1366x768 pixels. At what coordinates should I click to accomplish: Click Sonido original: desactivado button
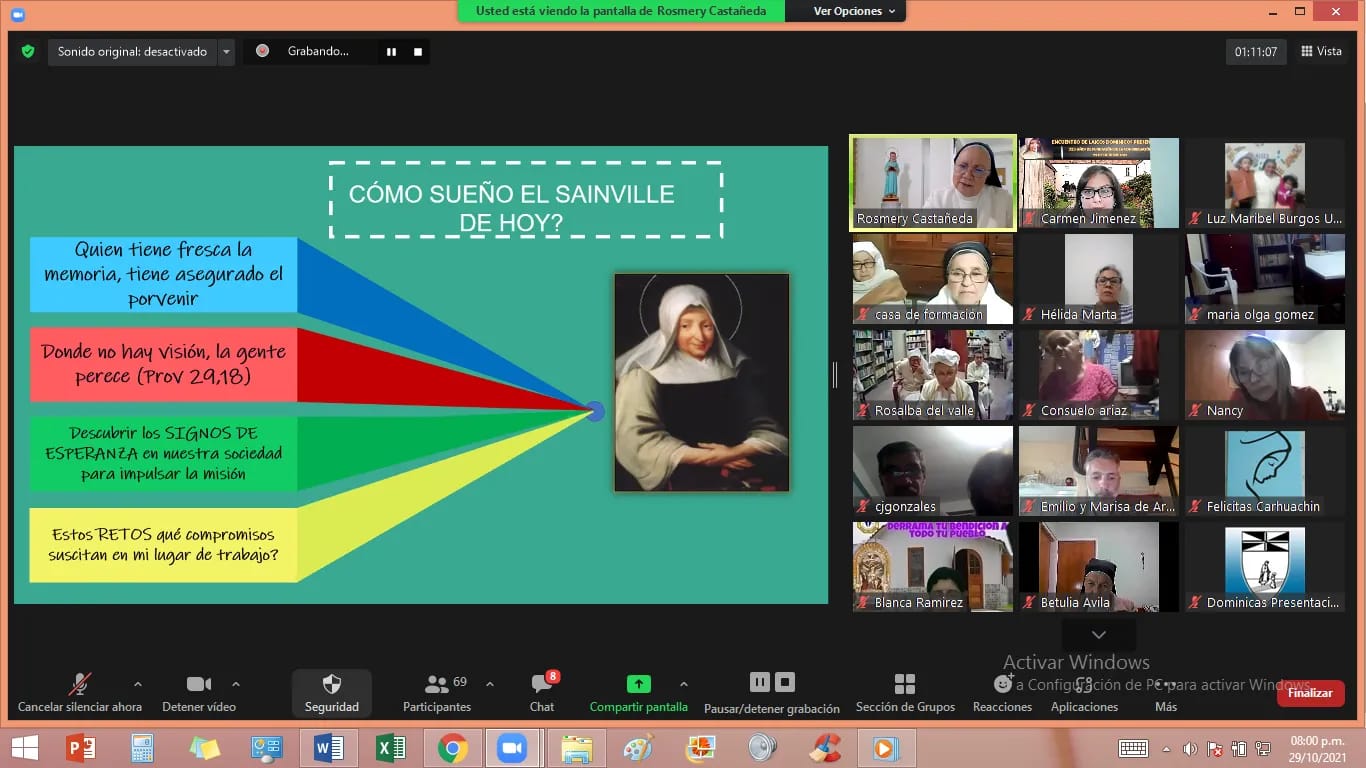tap(132, 52)
